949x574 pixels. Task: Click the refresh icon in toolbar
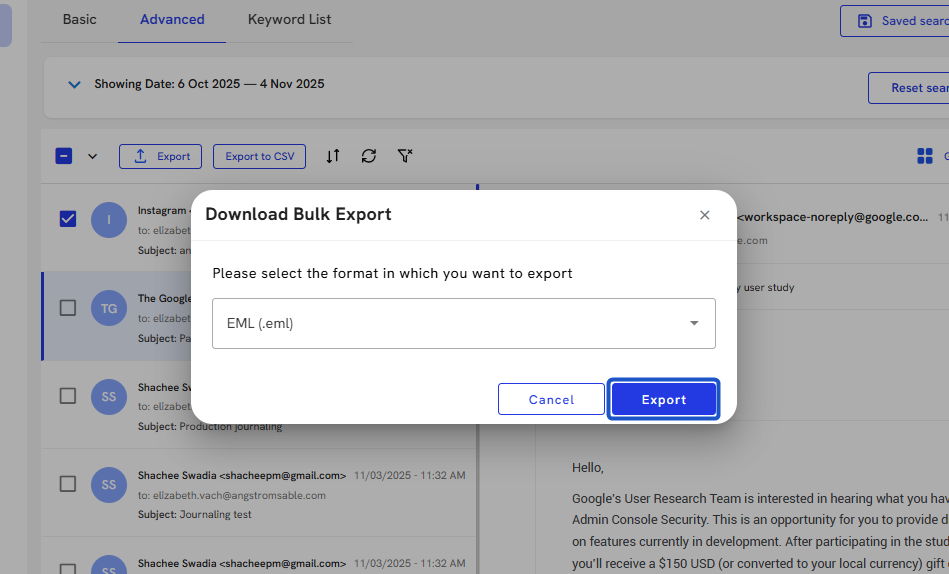[x=369, y=156]
